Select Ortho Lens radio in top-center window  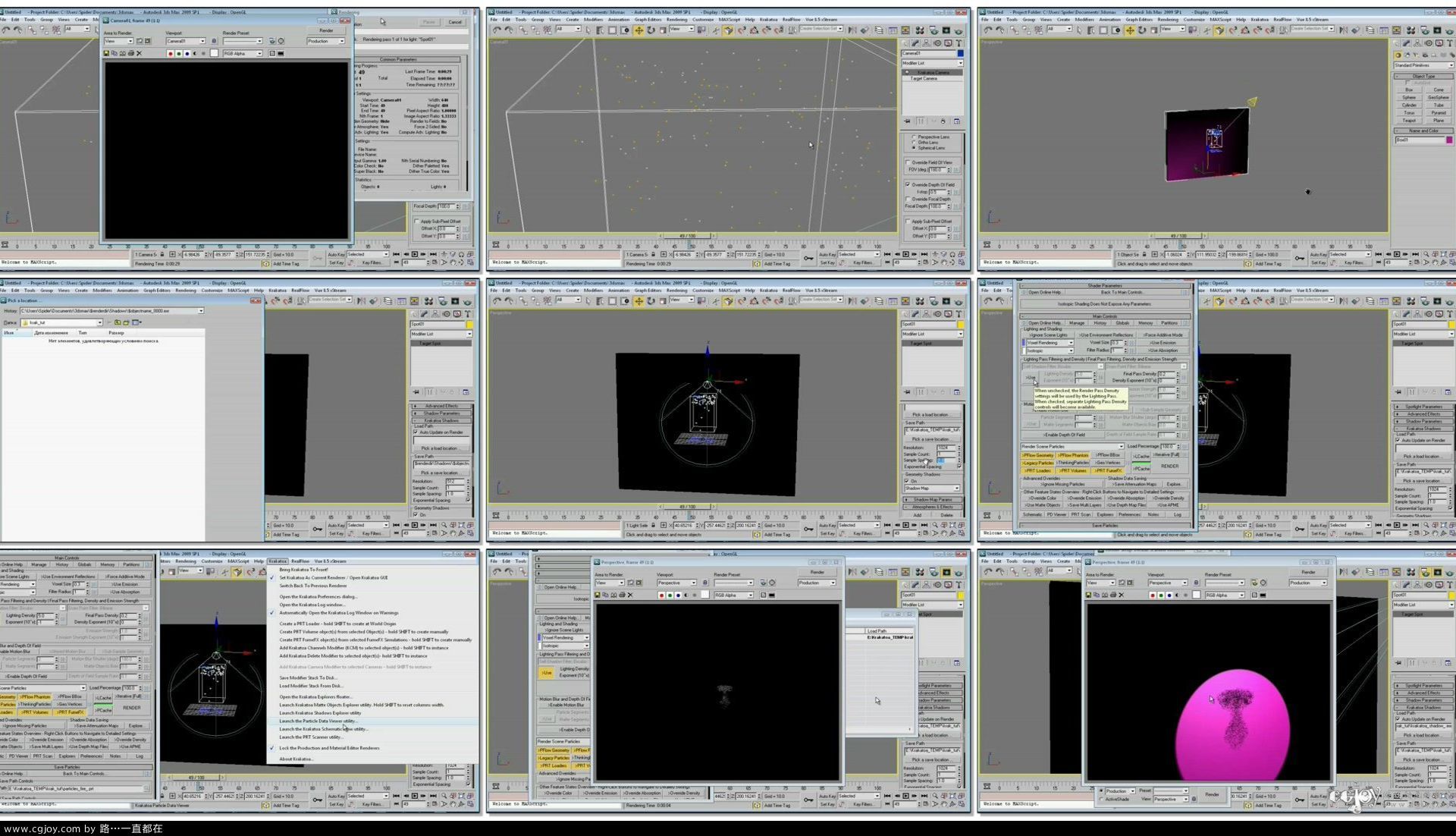click(914, 142)
